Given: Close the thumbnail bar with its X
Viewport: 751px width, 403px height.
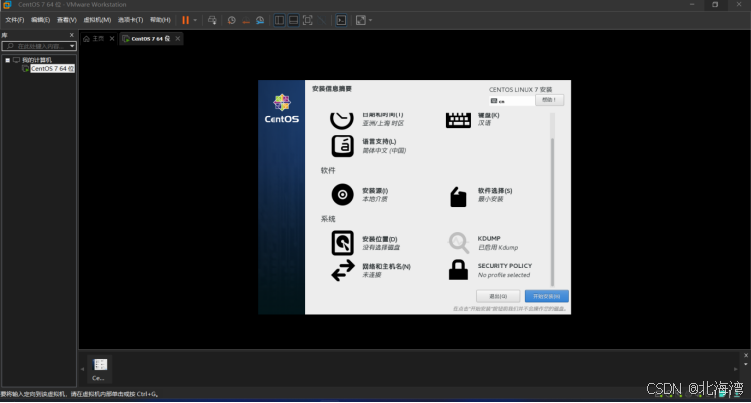Looking at the screenshot, I should 746,356.
